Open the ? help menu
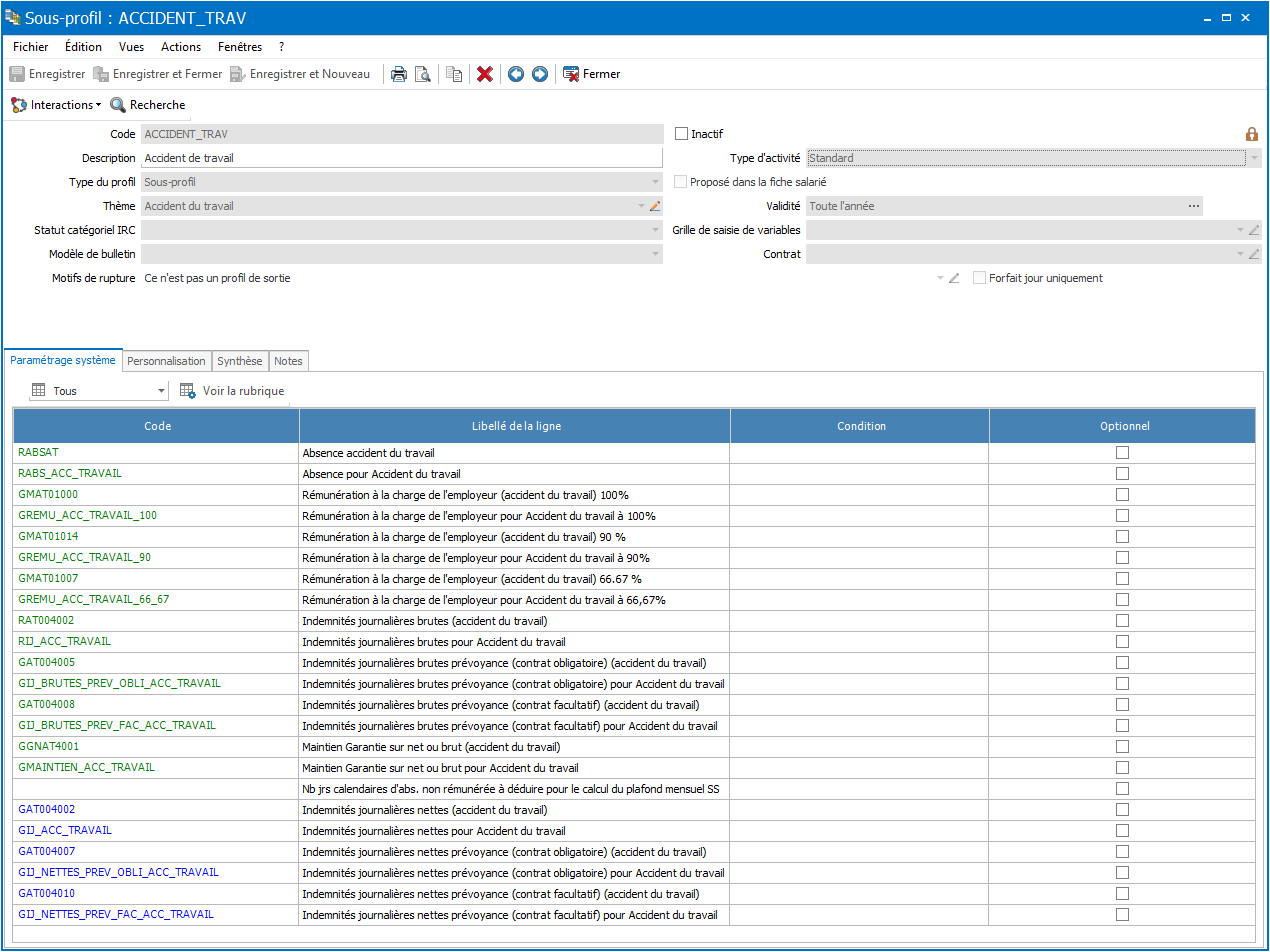Screen dimensions: 1270x952 point(282,47)
